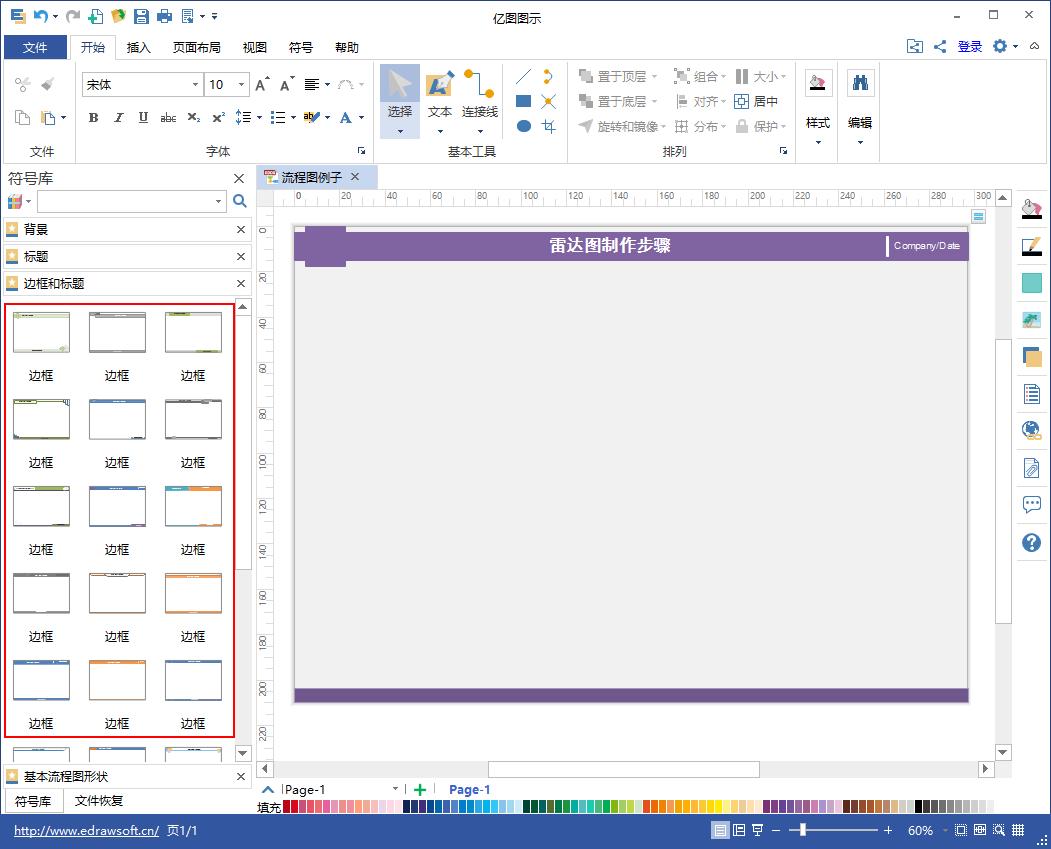The height and width of the screenshot is (849, 1051).
Task: Choose the 连接线 connector tool
Action: point(479,96)
